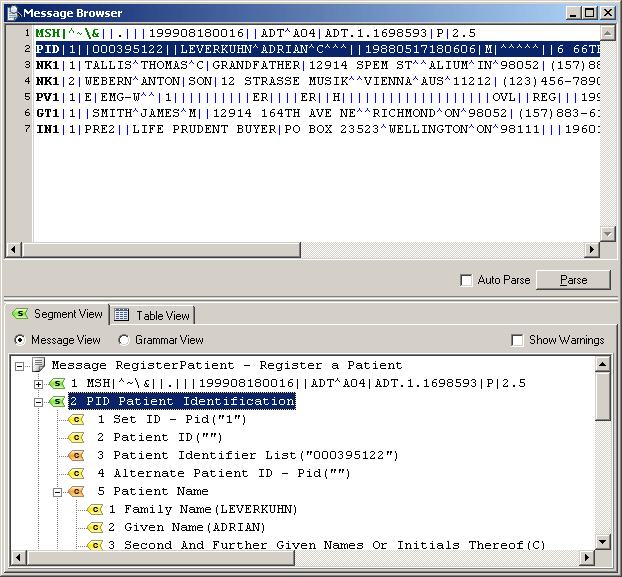Image resolution: width=622 pixels, height=577 pixels.
Task: Select the Message View radio button
Action: click(x=19, y=340)
